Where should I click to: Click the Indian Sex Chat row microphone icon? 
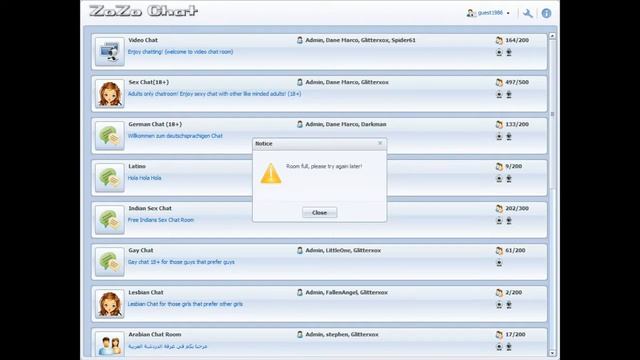[509, 220]
